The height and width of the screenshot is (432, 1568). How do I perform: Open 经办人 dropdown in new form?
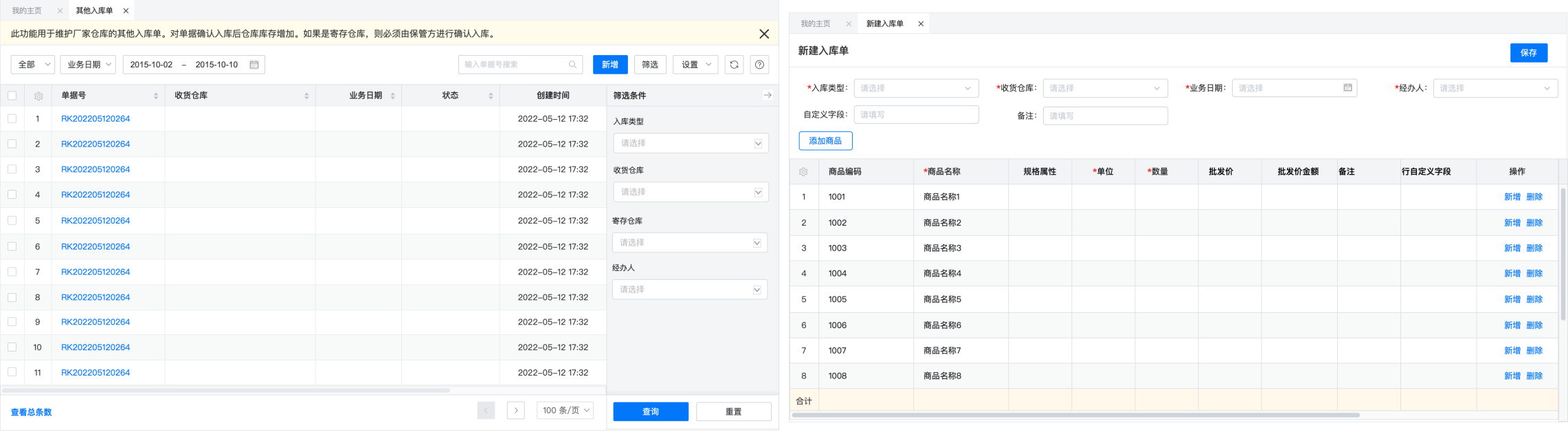point(1495,88)
